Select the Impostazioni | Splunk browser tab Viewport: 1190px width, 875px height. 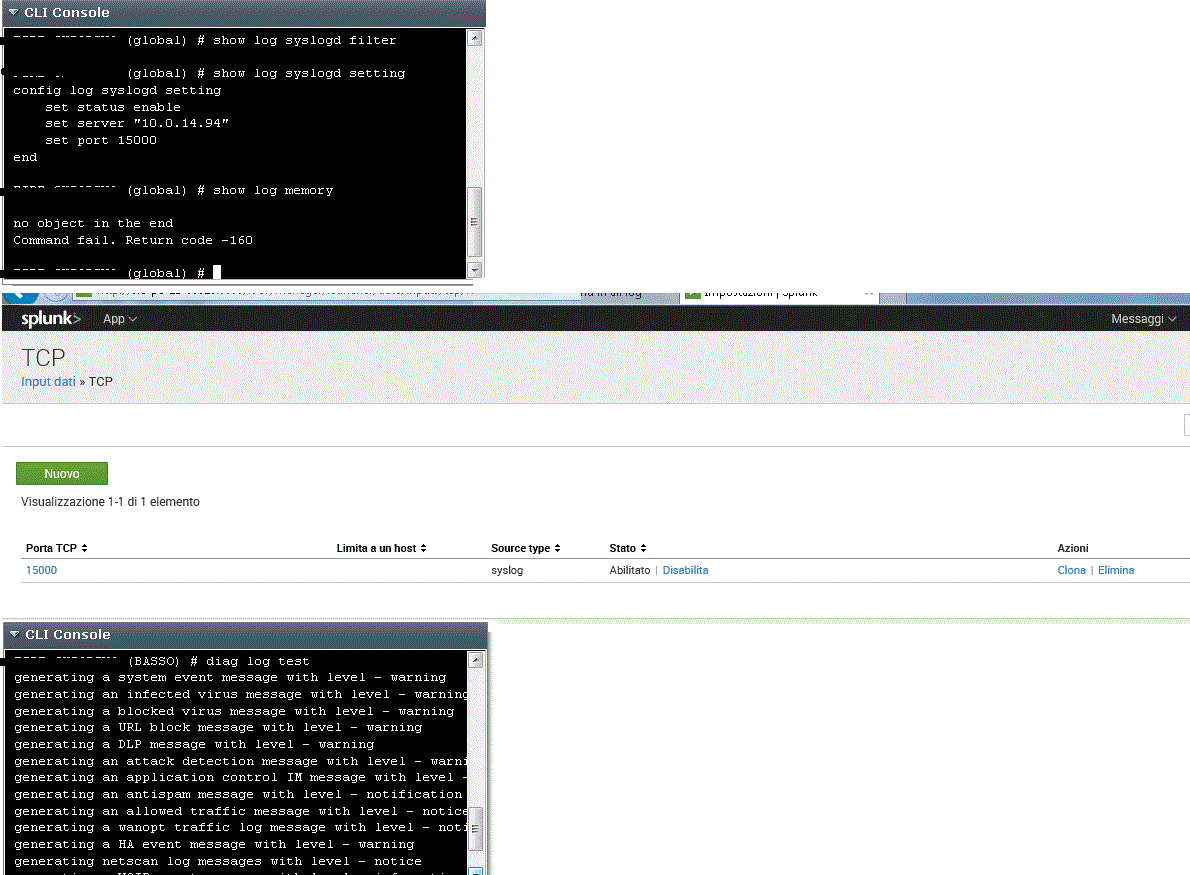(x=779, y=296)
